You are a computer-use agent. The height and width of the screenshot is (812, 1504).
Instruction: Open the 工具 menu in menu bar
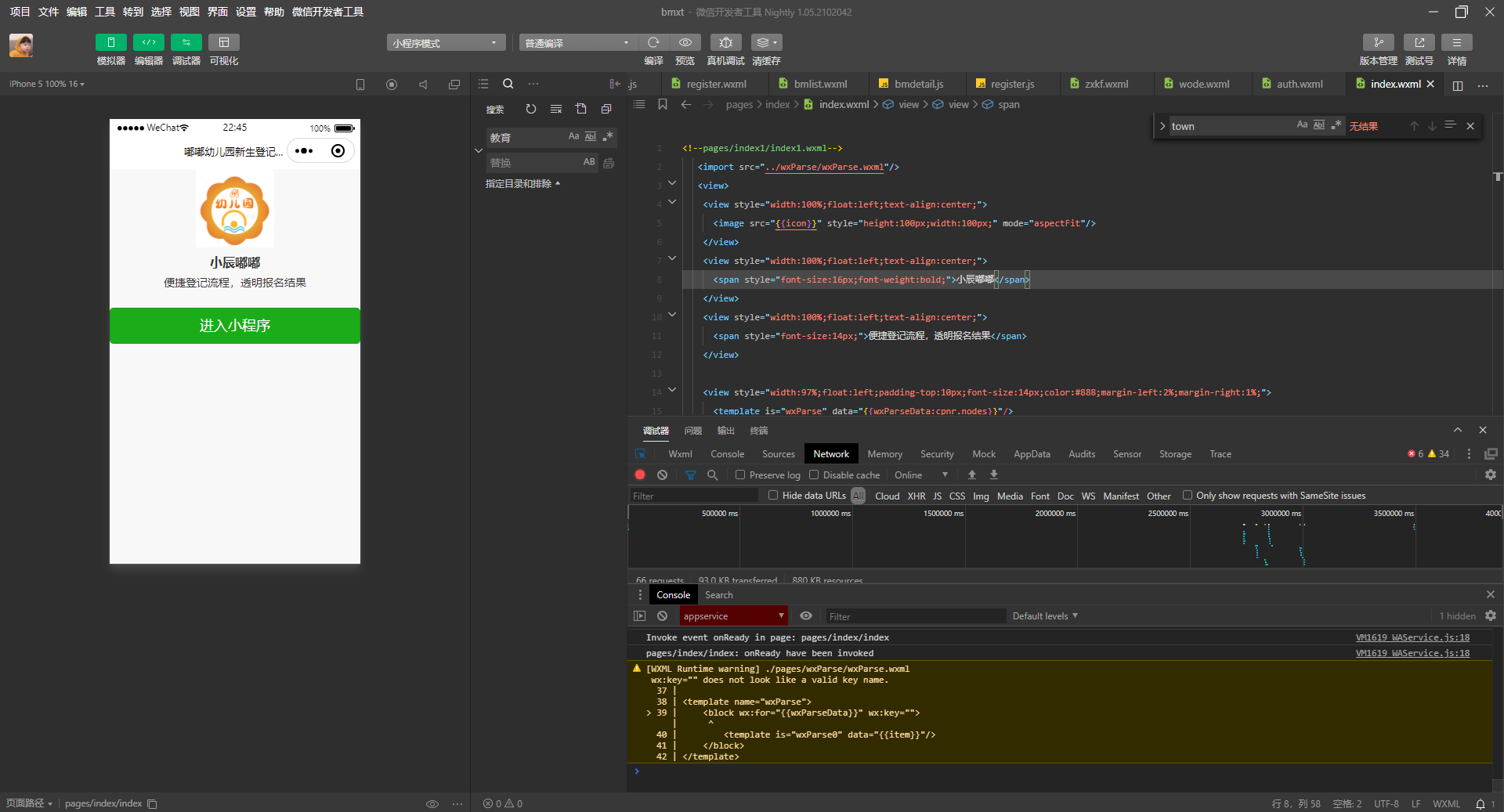pos(104,12)
